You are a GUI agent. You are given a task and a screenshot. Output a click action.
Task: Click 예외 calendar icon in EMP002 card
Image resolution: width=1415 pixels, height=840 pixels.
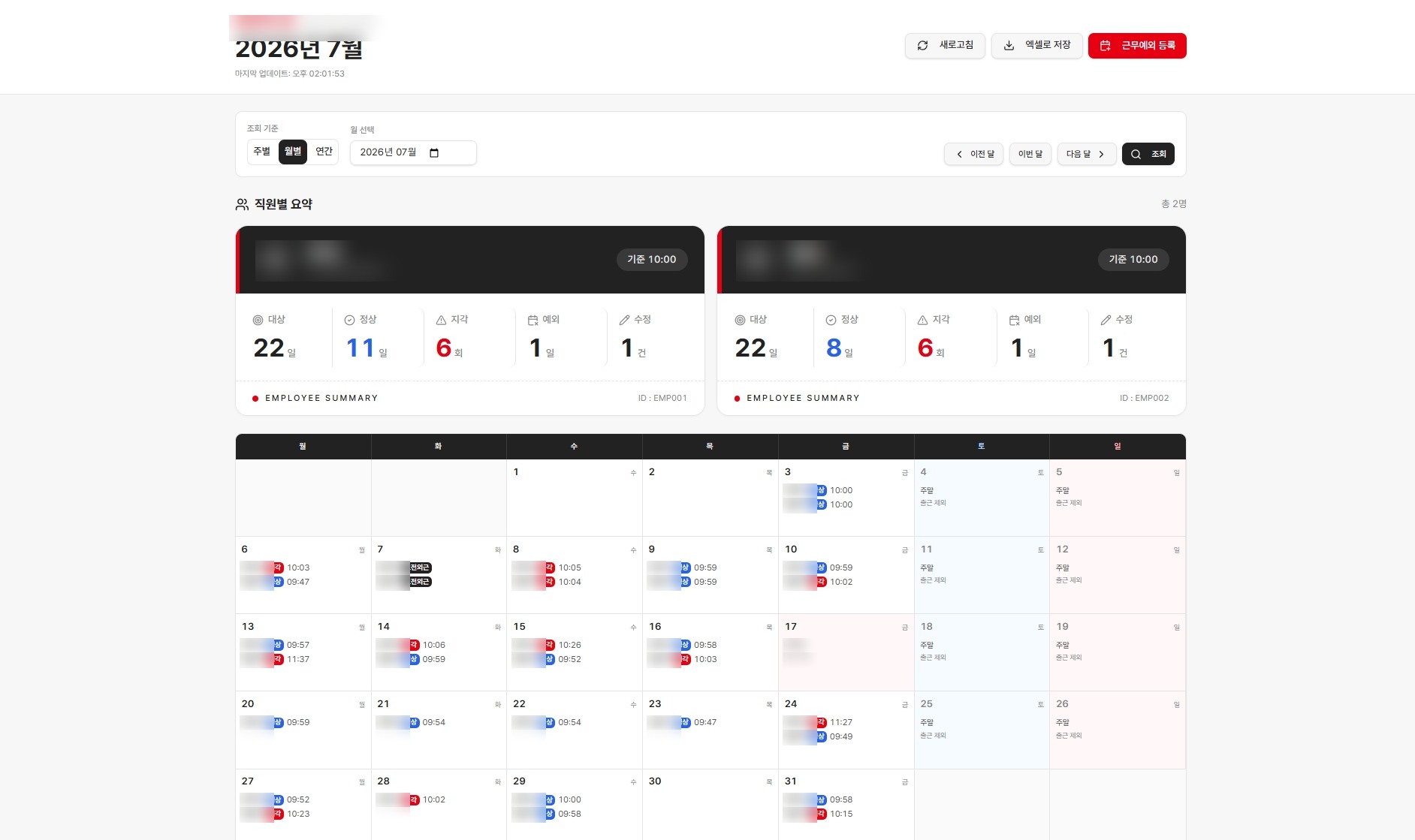[x=1014, y=320]
